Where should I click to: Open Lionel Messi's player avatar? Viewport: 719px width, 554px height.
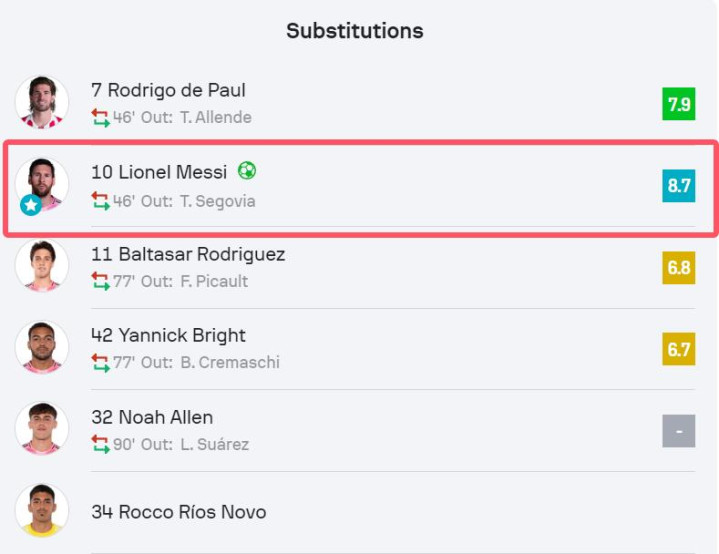tap(42, 183)
